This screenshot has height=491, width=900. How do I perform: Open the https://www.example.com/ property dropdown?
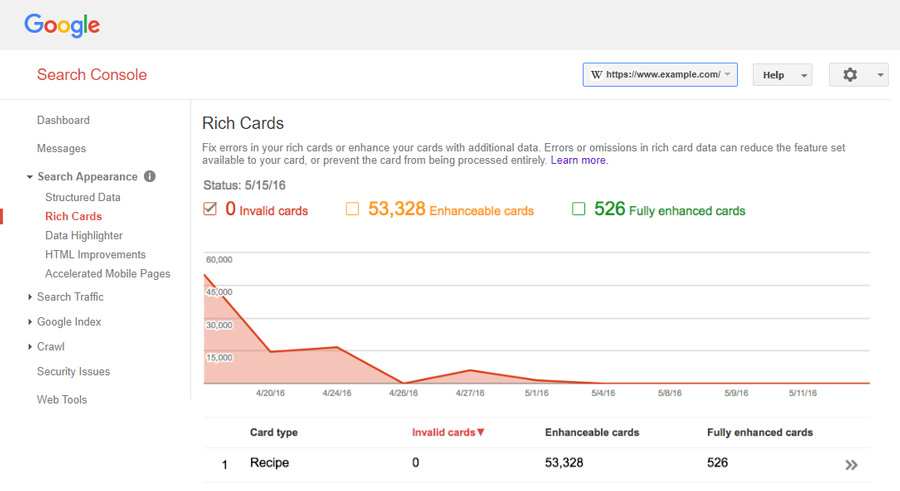pos(660,75)
